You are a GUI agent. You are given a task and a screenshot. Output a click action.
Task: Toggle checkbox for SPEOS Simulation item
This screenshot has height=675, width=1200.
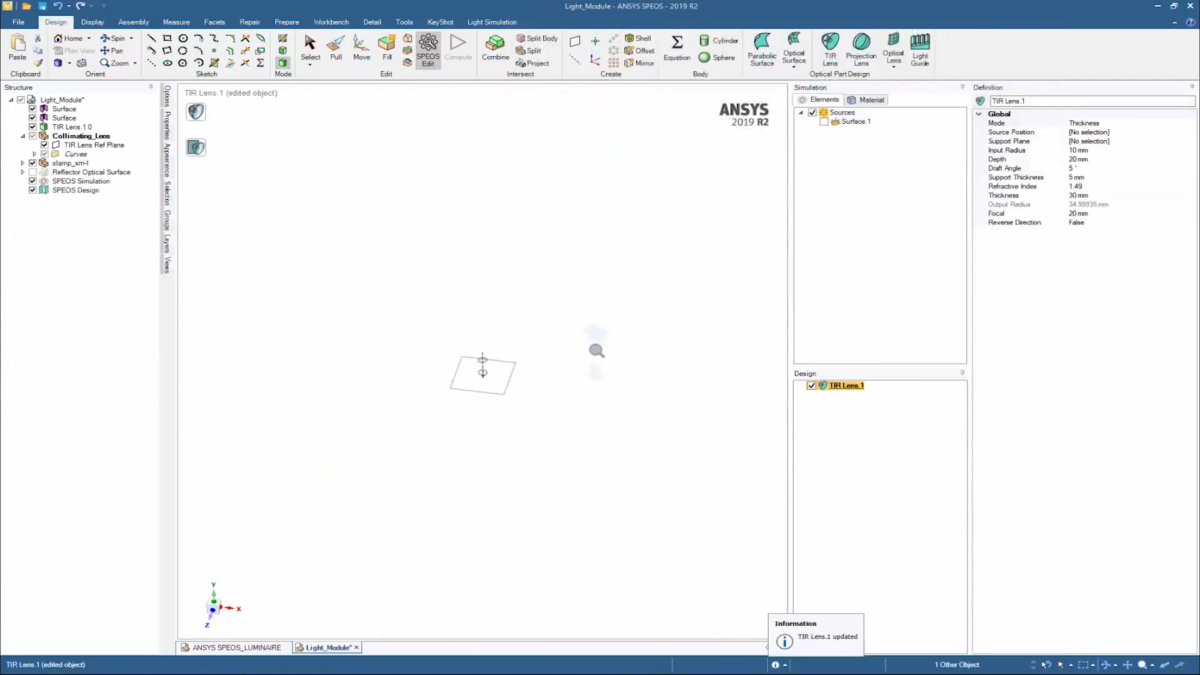pos(33,181)
